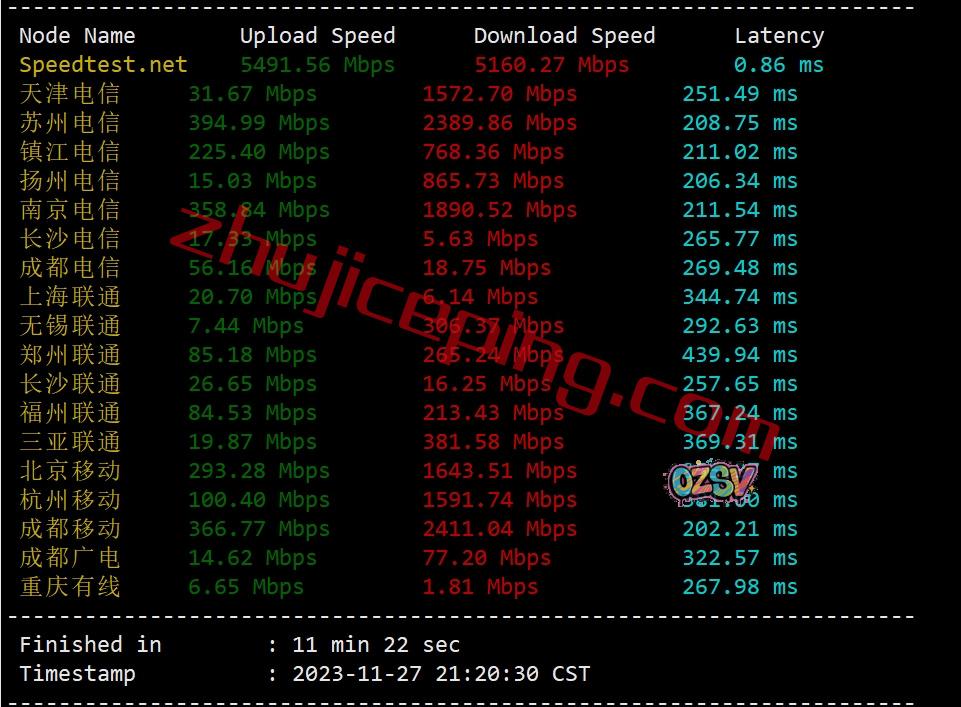Click the Finished in label
Screen dimensions: 961x707
(x=91, y=645)
